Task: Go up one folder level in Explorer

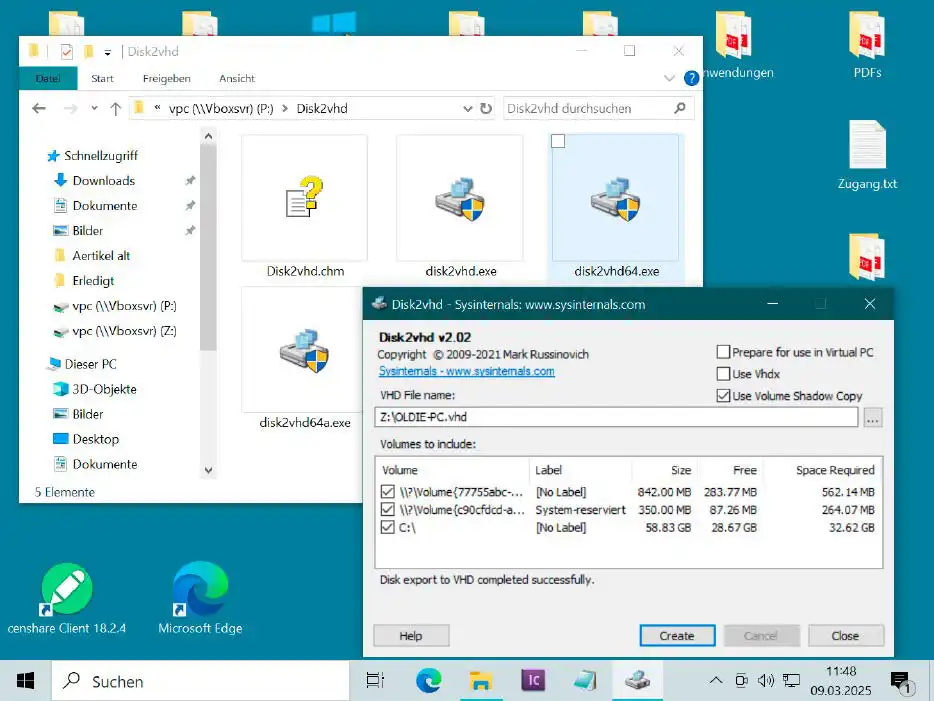Action: 116,108
